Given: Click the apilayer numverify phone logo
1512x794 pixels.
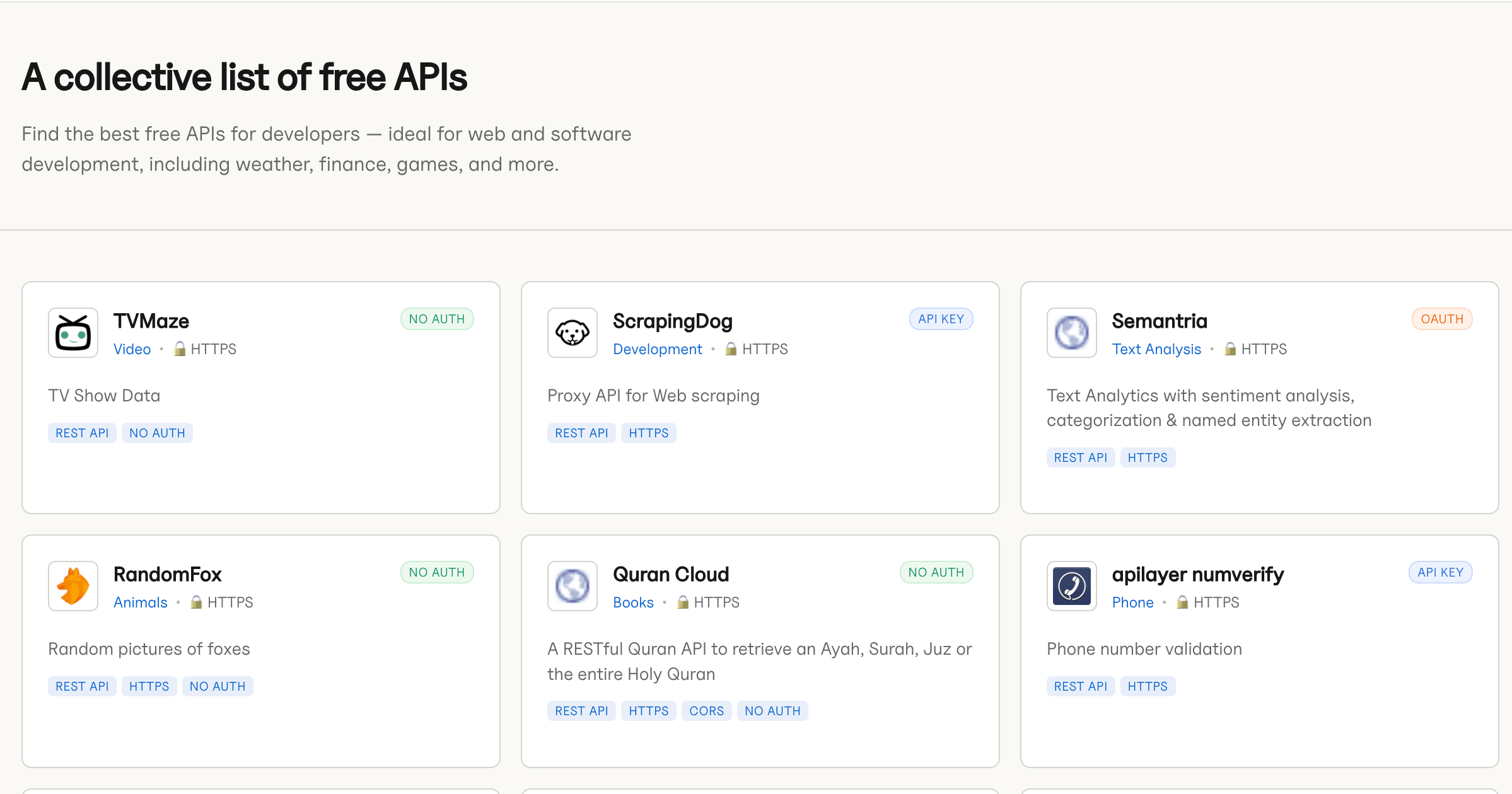Looking at the screenshot, I should point(1072,586).
